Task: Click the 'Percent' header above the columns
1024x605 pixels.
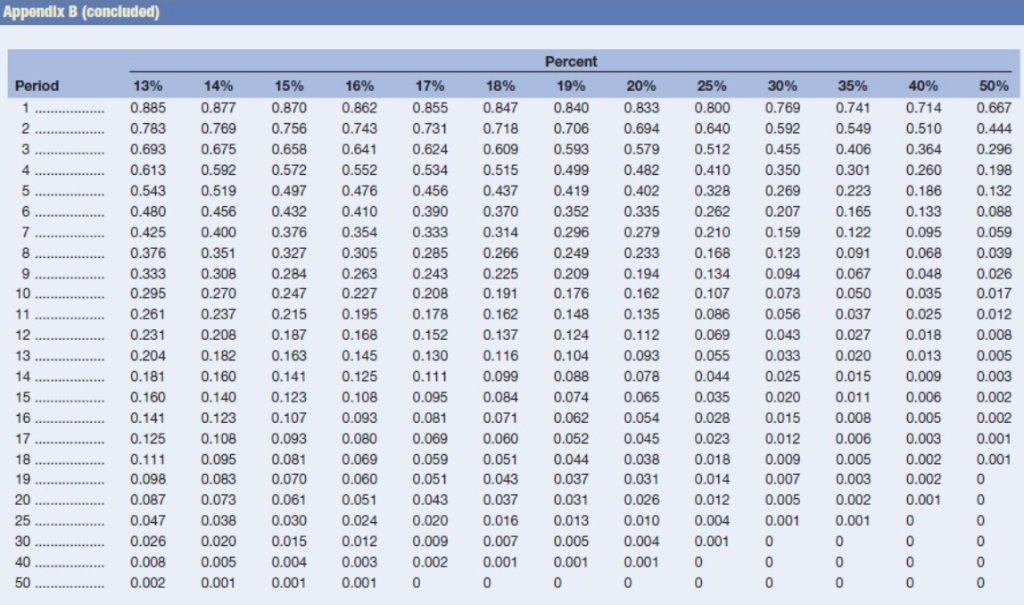Action: (x=571, y=61)
